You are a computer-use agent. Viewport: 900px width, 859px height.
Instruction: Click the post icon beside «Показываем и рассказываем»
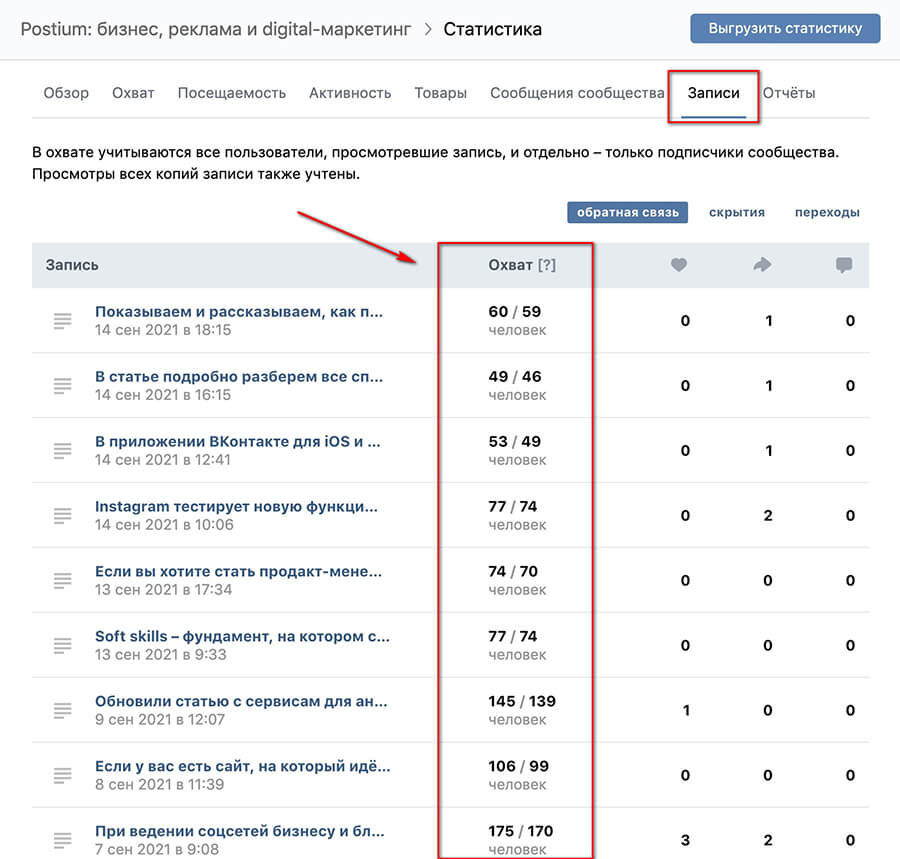pos(62,320)
